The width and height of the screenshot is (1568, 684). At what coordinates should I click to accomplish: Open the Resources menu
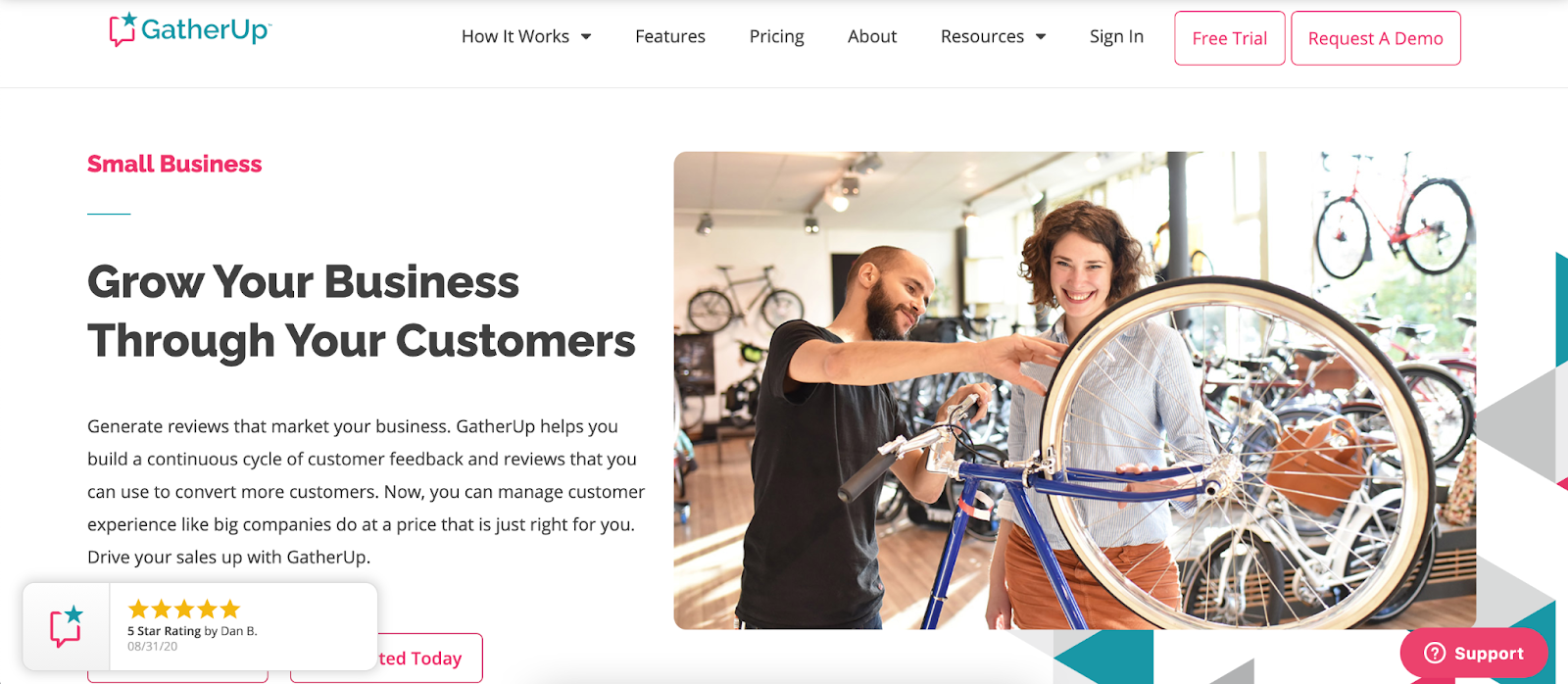(982, 36)
